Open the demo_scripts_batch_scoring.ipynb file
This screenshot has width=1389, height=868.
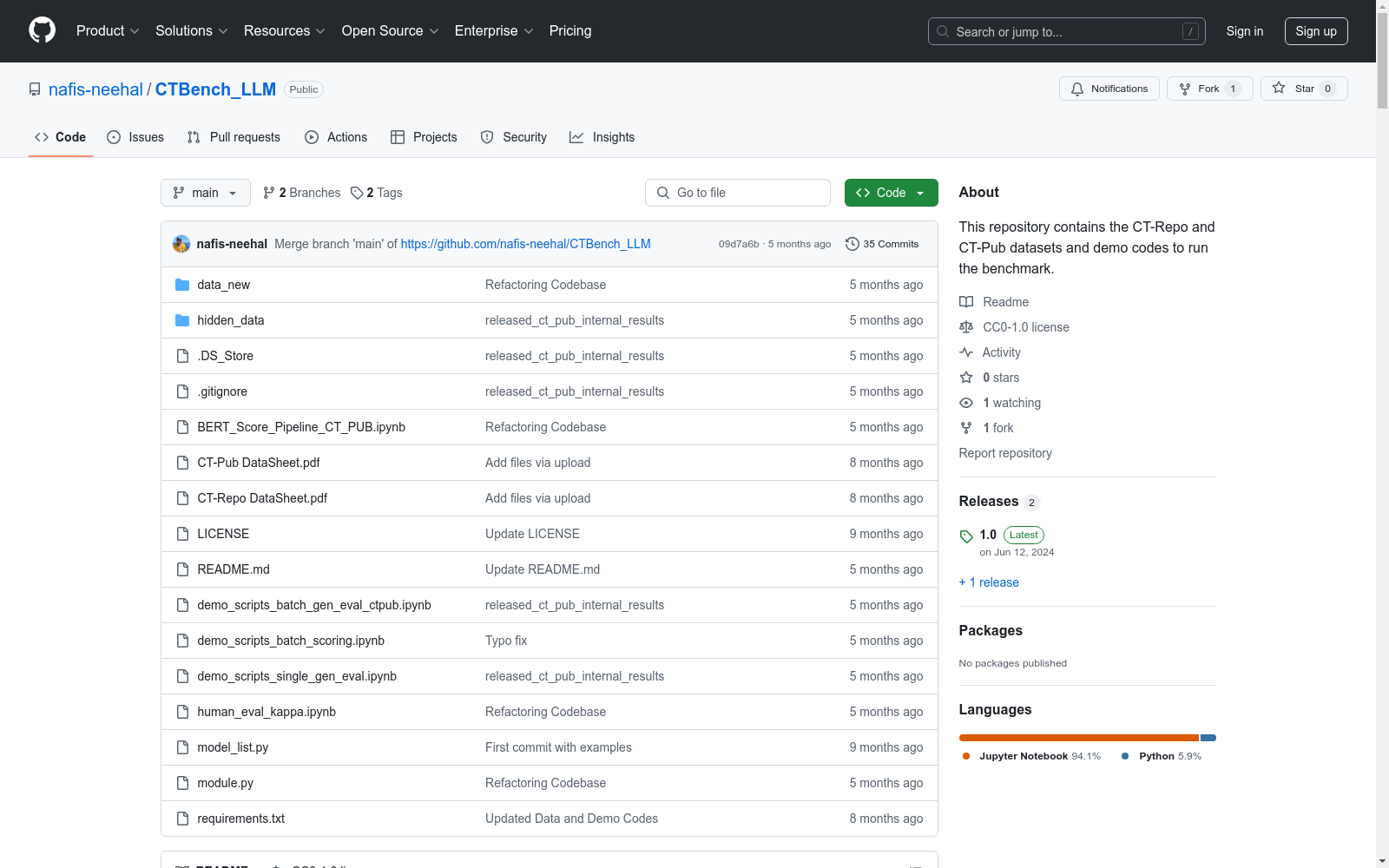[x=291, y=641]
